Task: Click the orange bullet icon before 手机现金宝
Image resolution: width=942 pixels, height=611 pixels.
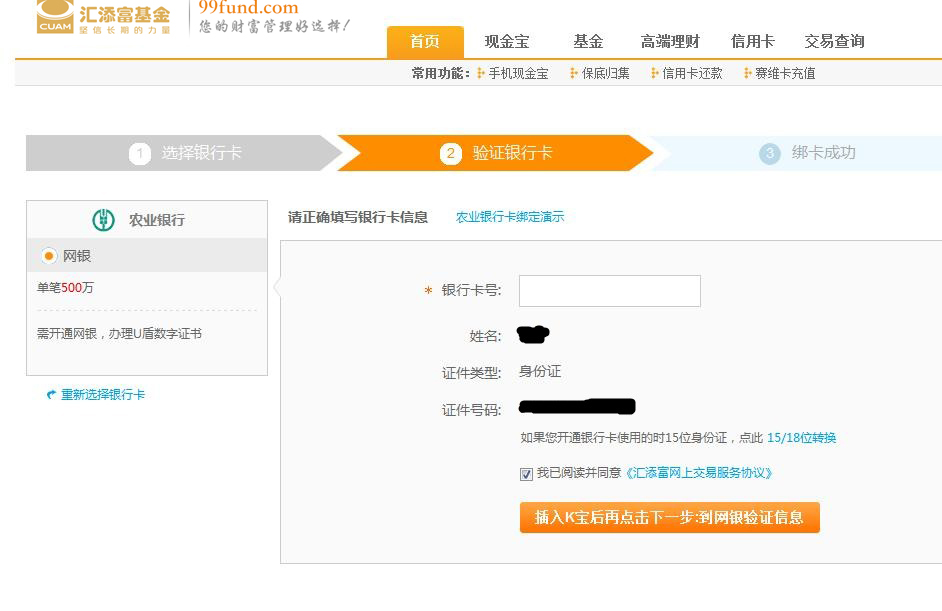Action: (481, 73)
